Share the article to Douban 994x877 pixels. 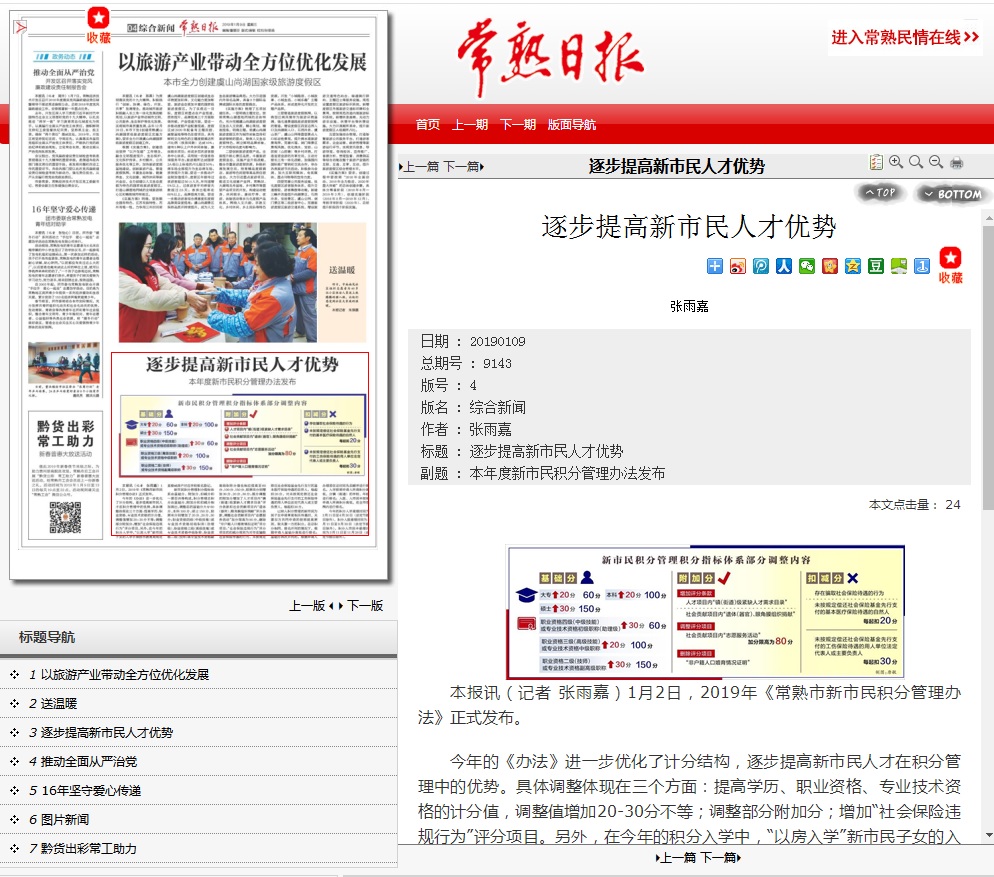(x=875, y=266)
